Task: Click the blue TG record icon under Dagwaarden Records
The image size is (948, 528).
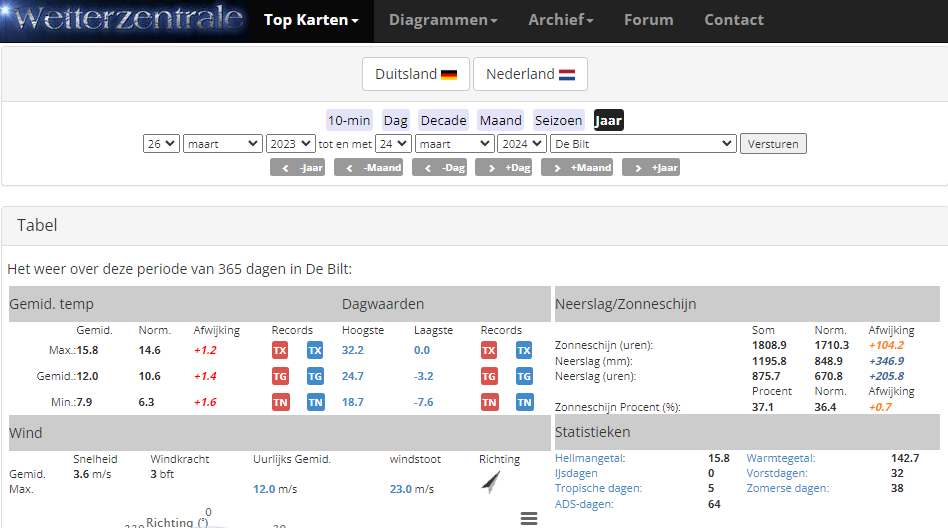Action: [x=524, y=376]
